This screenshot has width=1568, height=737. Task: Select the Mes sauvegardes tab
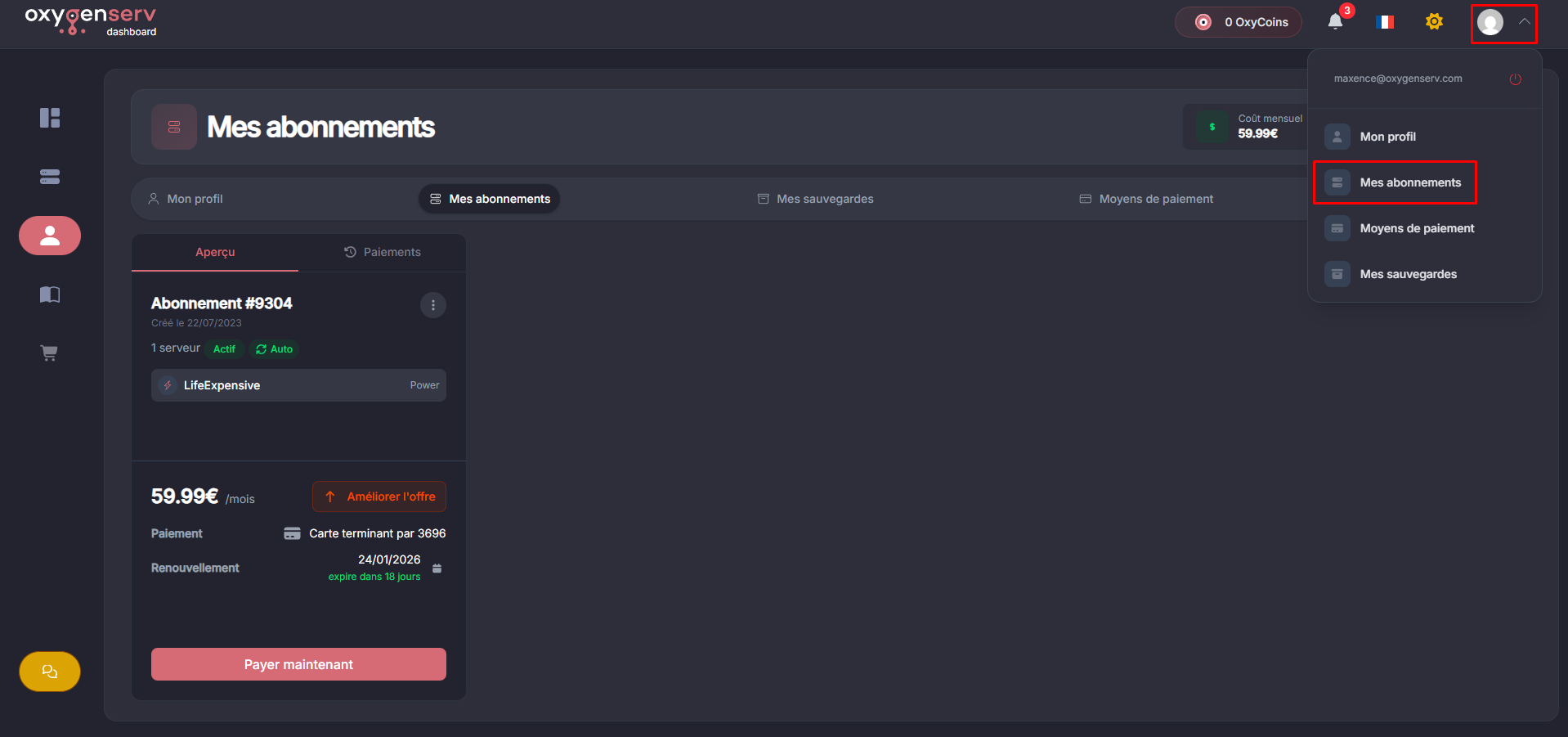(x=816, y=199)
